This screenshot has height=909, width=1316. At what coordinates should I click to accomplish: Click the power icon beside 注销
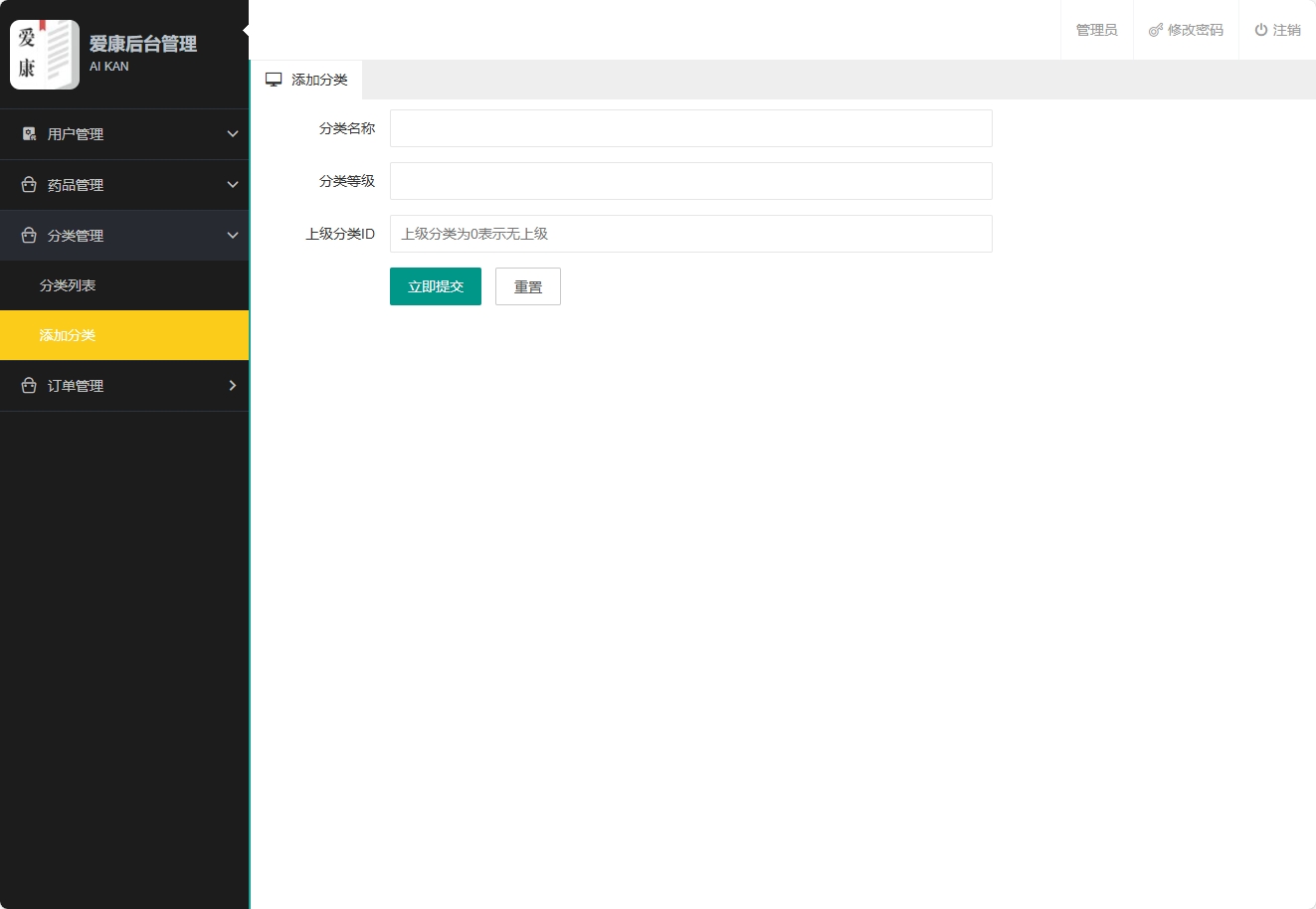click(1258, 29)
